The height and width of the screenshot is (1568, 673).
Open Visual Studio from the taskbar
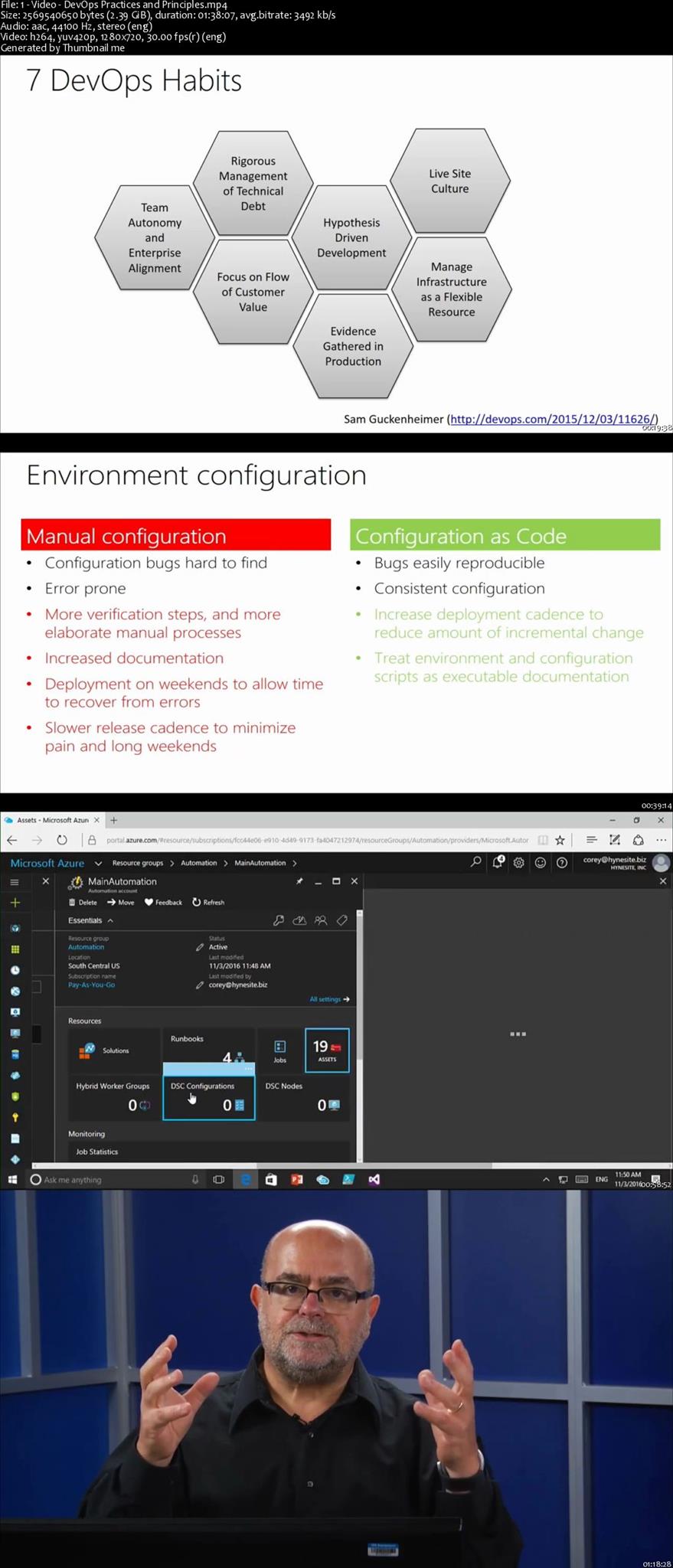click(374, 1179)
